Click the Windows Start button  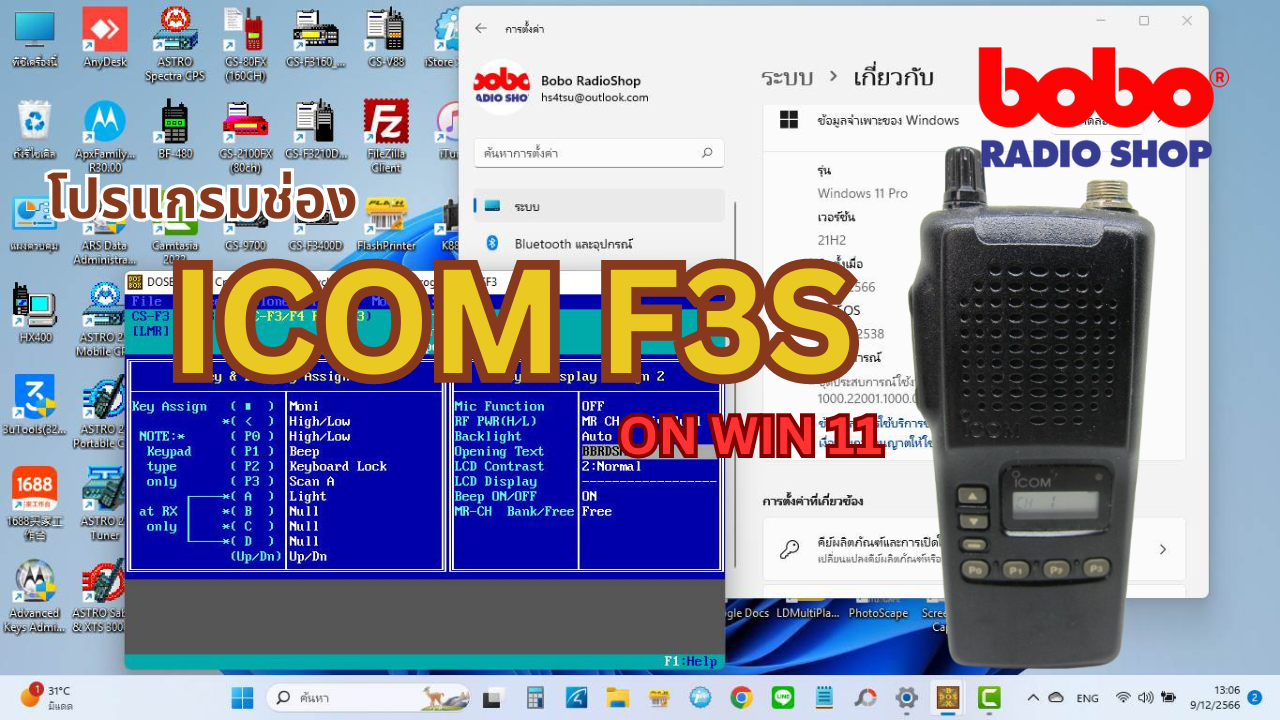coord(243,697)
